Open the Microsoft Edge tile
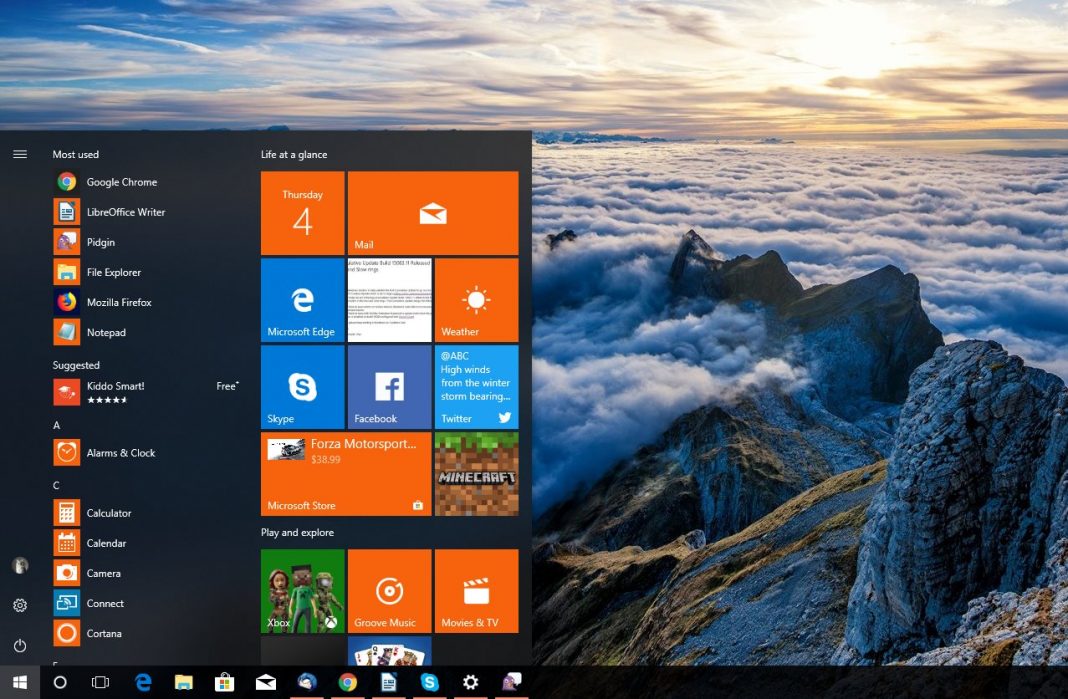1068x699 pixels. point(302,300)
